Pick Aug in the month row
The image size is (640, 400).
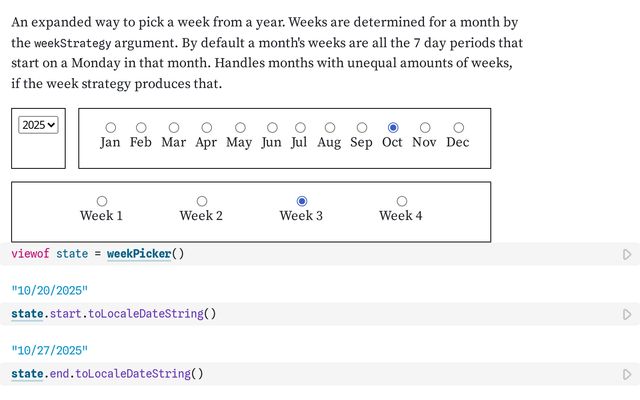click(x=329, y=128)
